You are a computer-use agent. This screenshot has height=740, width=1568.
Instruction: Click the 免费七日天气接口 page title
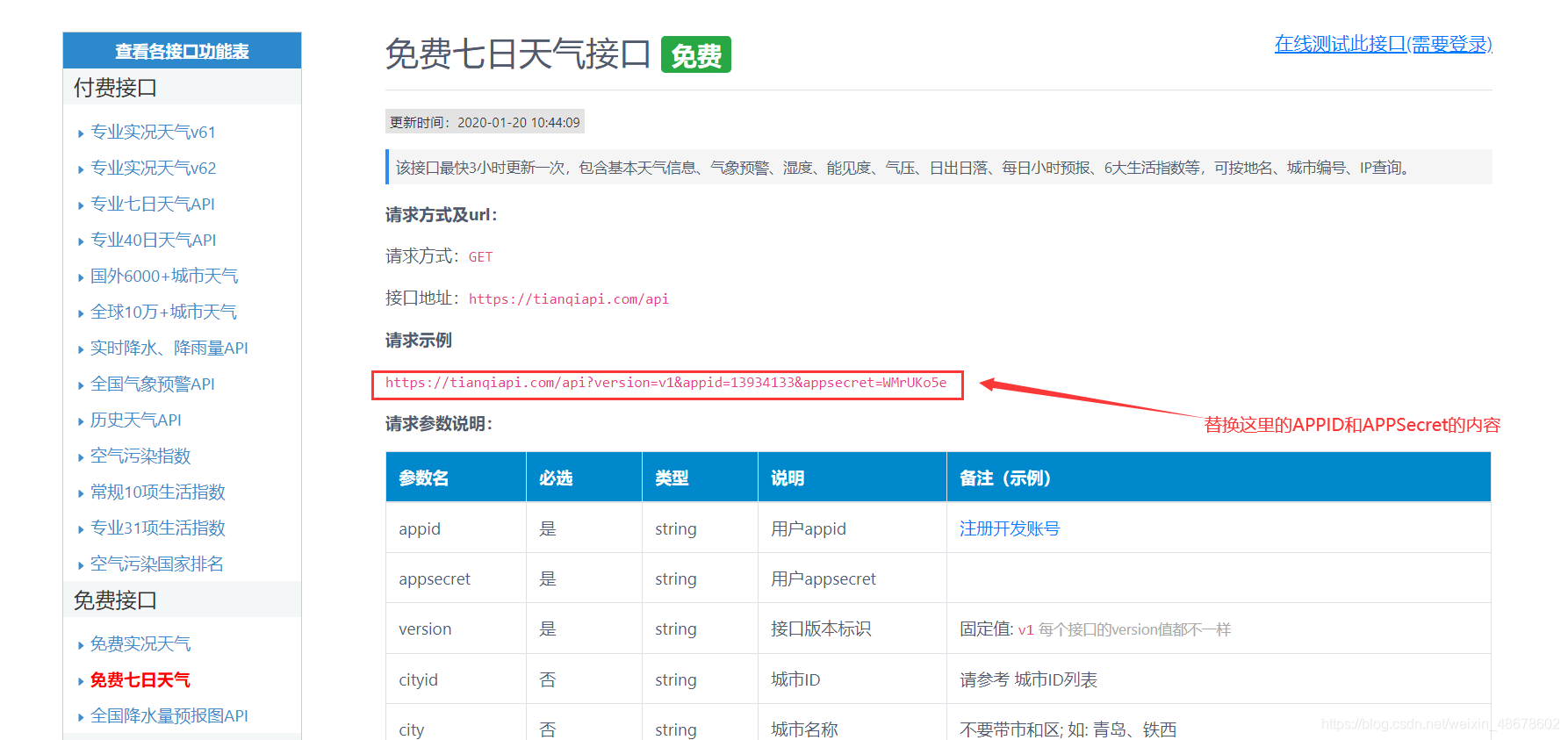coord(518,54)
